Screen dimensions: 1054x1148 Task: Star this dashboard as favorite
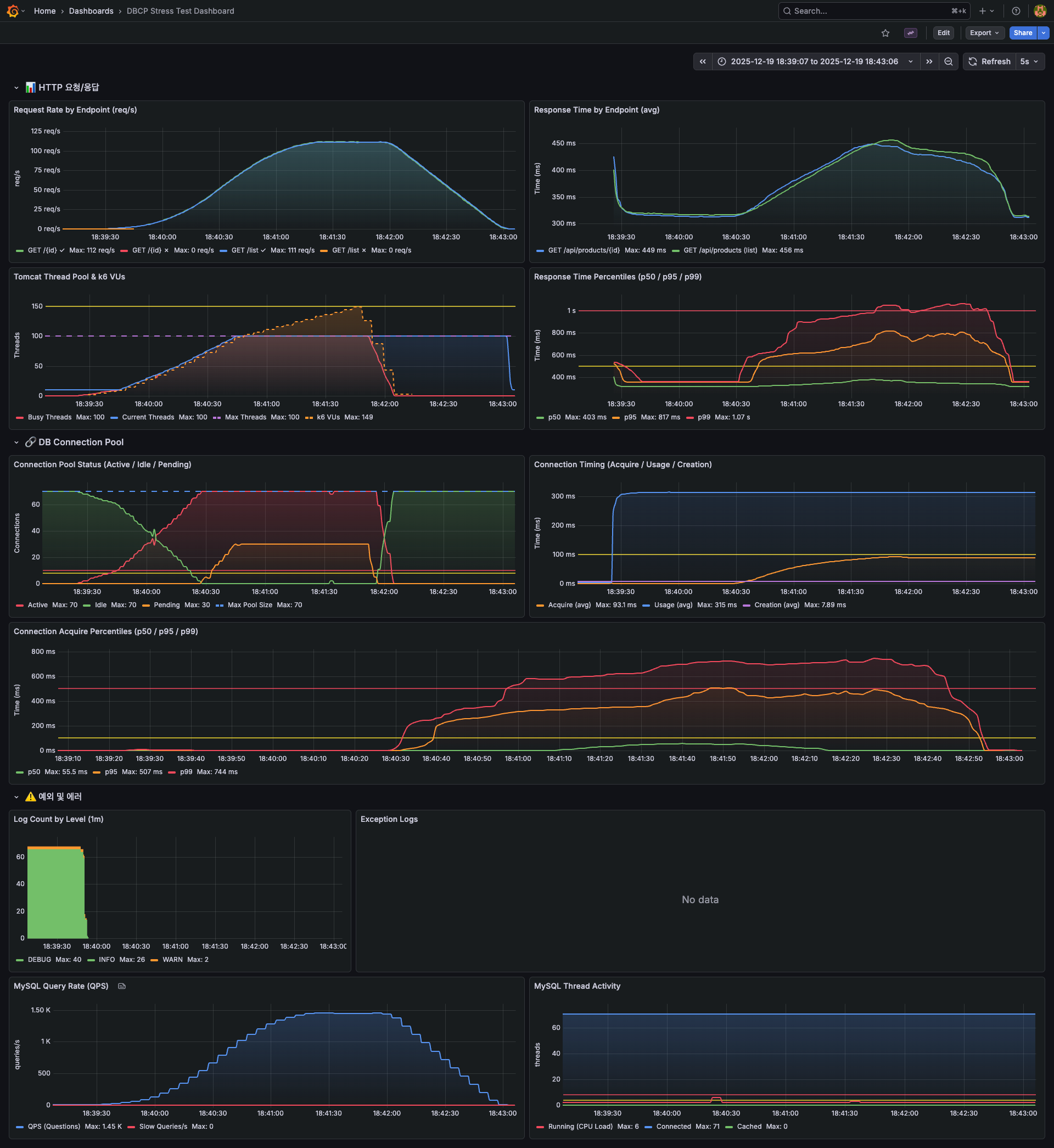coord(885,33)
